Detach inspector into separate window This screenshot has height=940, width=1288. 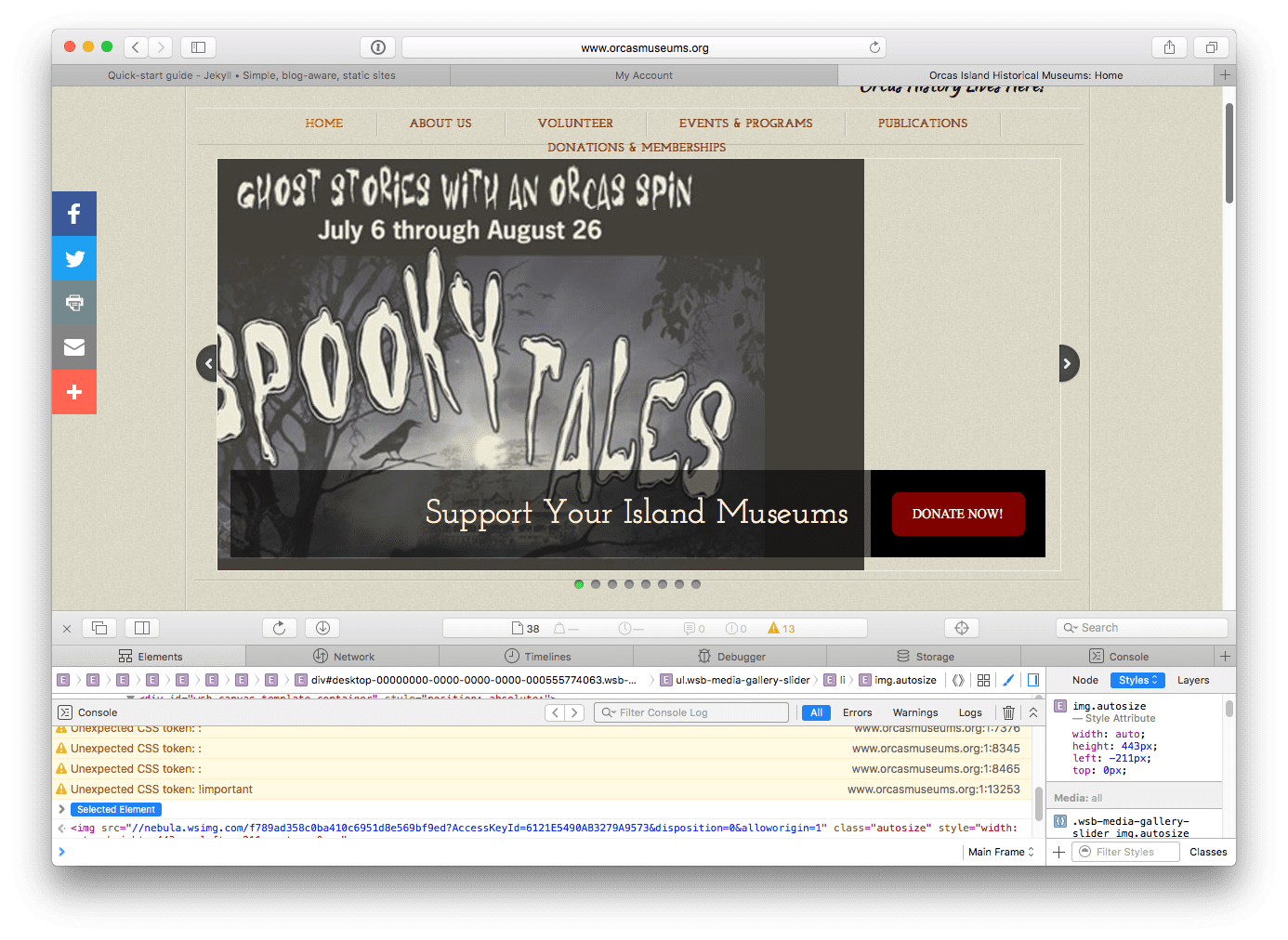point(99,628)
